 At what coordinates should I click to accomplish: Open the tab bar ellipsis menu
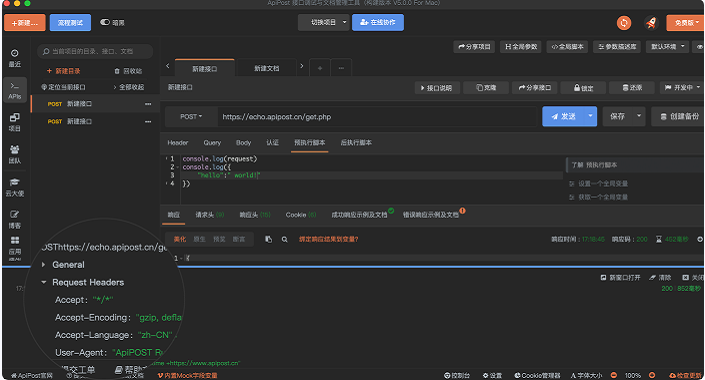(341, 68)
